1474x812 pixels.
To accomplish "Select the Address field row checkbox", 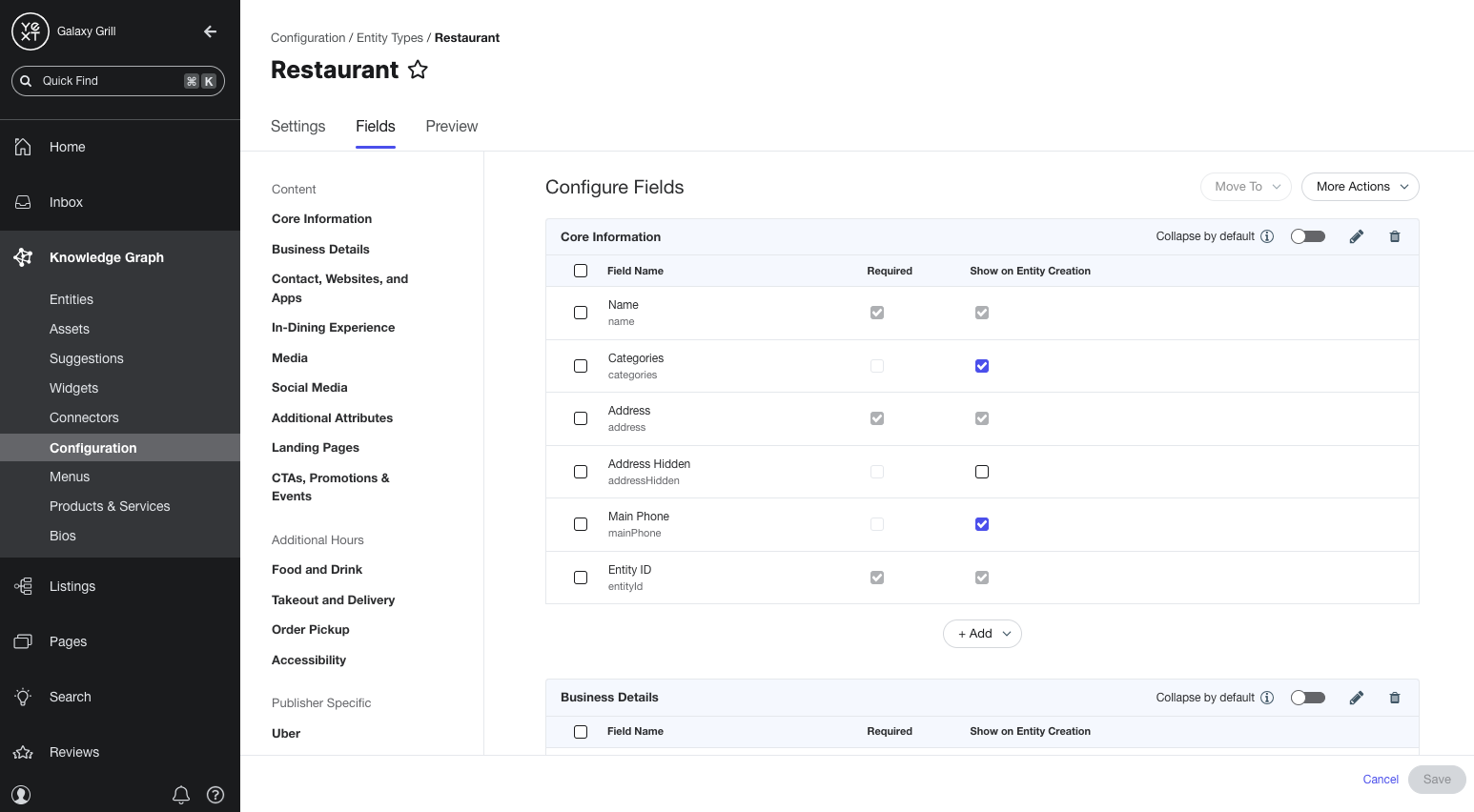I will pyautogui.click(x=581, y=418).
